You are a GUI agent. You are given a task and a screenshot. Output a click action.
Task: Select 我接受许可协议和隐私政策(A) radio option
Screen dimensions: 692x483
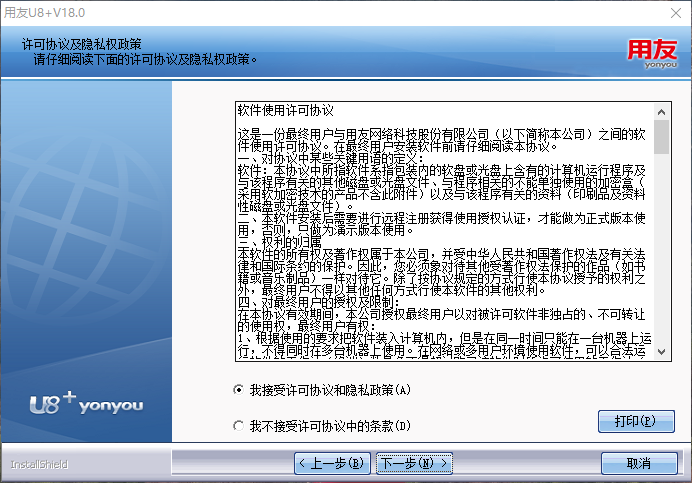click(x=238, y=390)
